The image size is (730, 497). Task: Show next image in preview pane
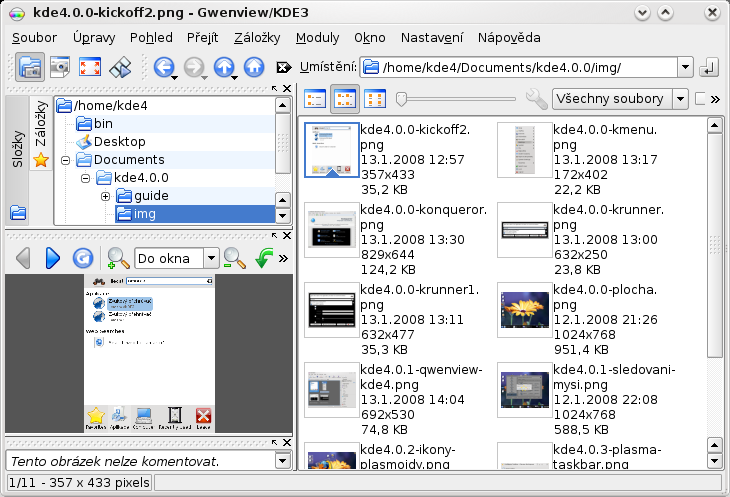pos(53,258)
